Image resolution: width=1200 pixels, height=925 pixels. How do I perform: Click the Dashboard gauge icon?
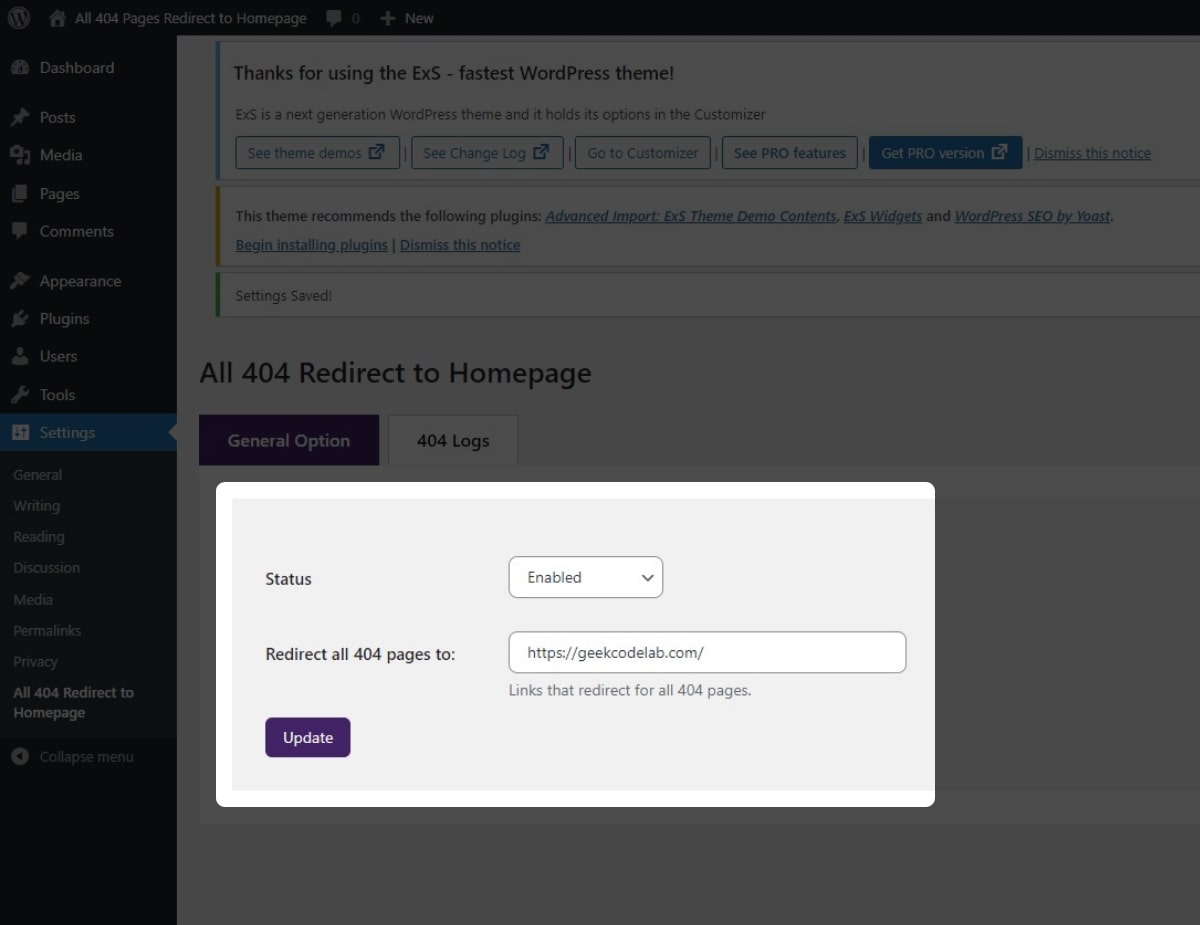(x=20, y=68)
